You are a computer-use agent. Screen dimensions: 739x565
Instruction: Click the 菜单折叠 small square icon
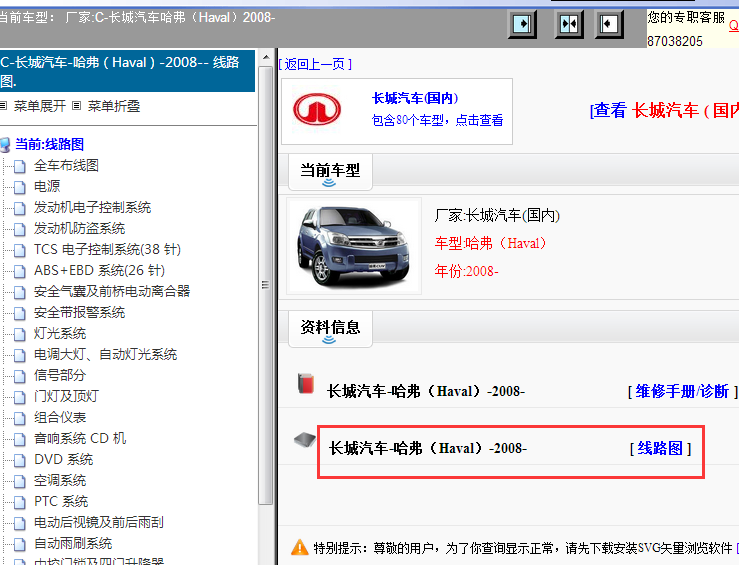click(x=76, y=106)
